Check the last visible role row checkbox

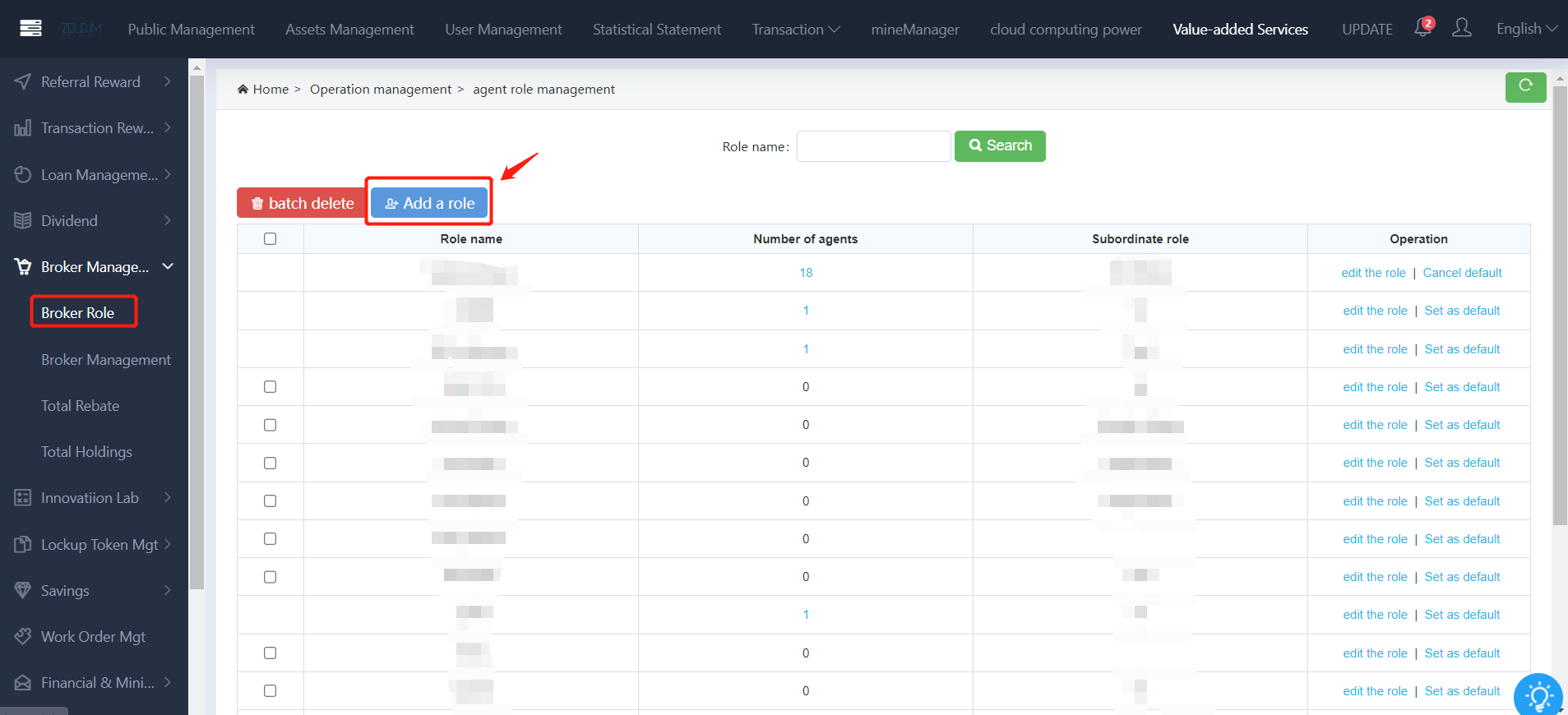[x=270, y=690]
